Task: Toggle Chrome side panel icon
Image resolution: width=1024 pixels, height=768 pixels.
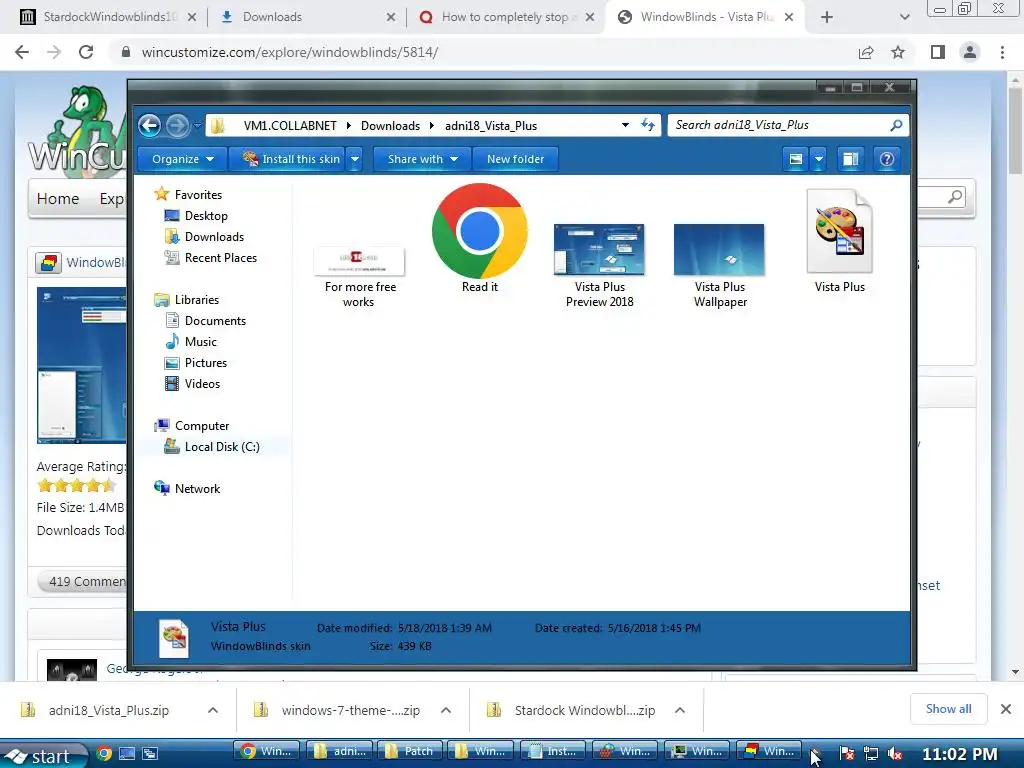Action: [938, 52]
